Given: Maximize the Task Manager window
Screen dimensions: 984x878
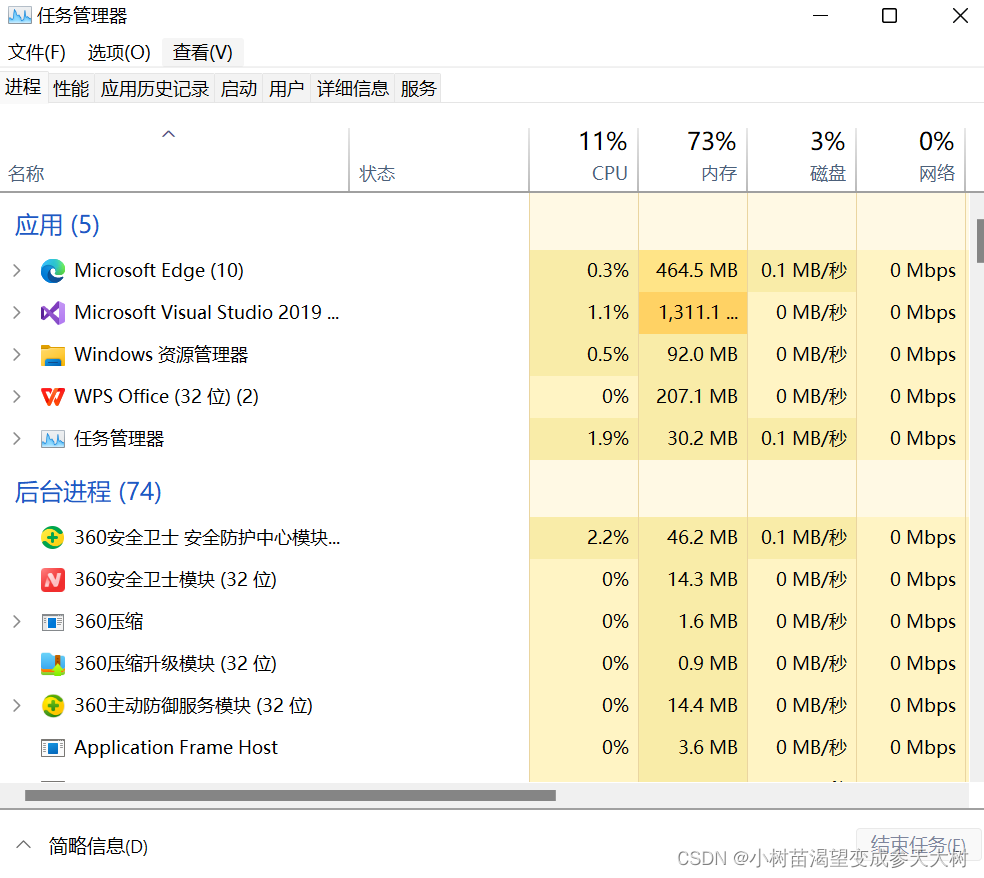Looking at the screenshot, I should tap(889, 16).
